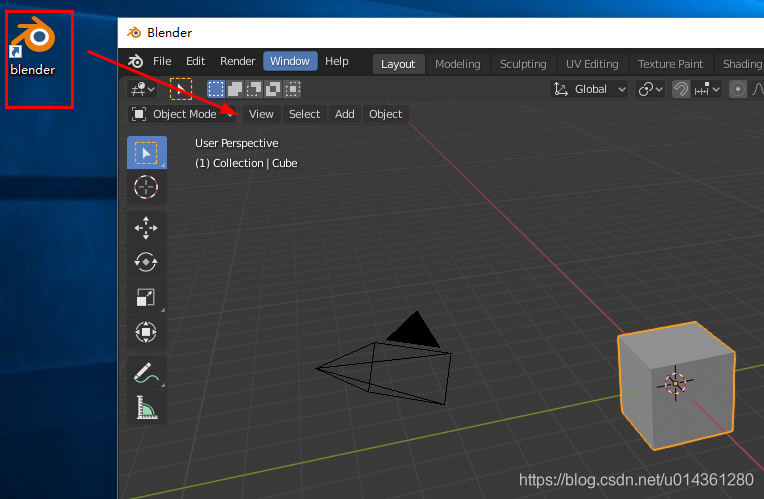Switch to the UV Editing workspace tab
764x499 pixels.
coord(592,64)
